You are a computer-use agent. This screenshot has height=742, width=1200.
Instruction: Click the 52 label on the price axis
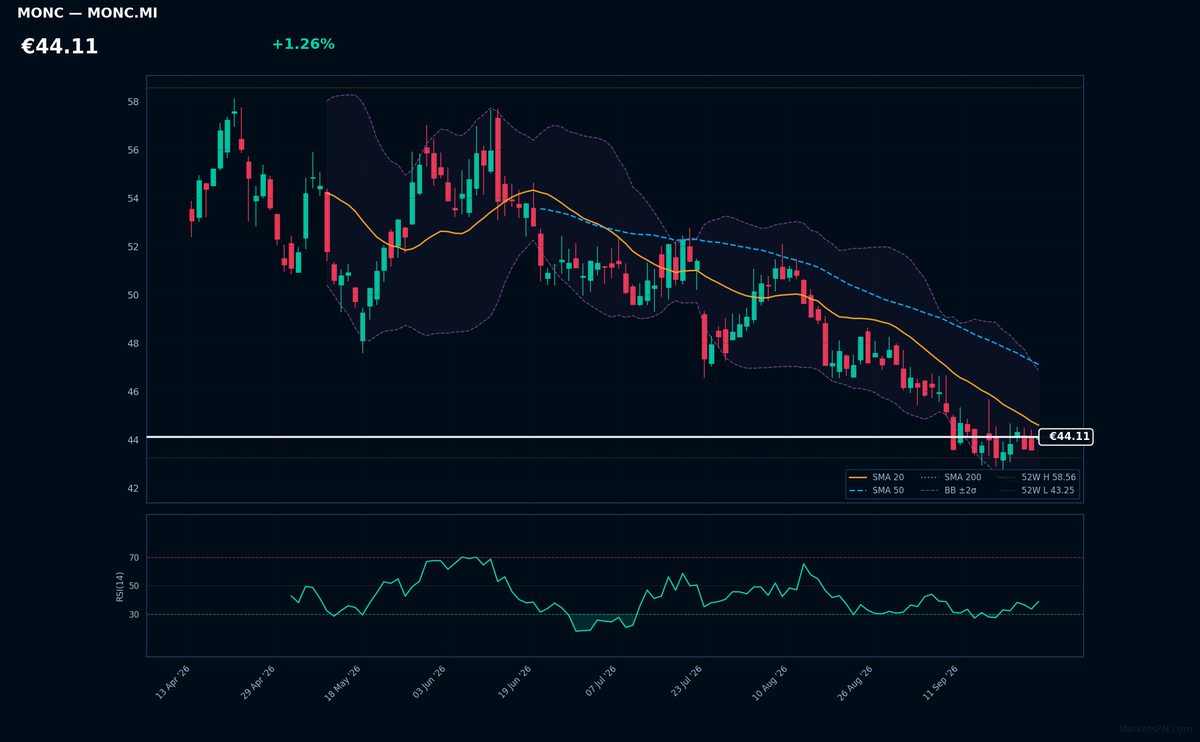[134, 247]
